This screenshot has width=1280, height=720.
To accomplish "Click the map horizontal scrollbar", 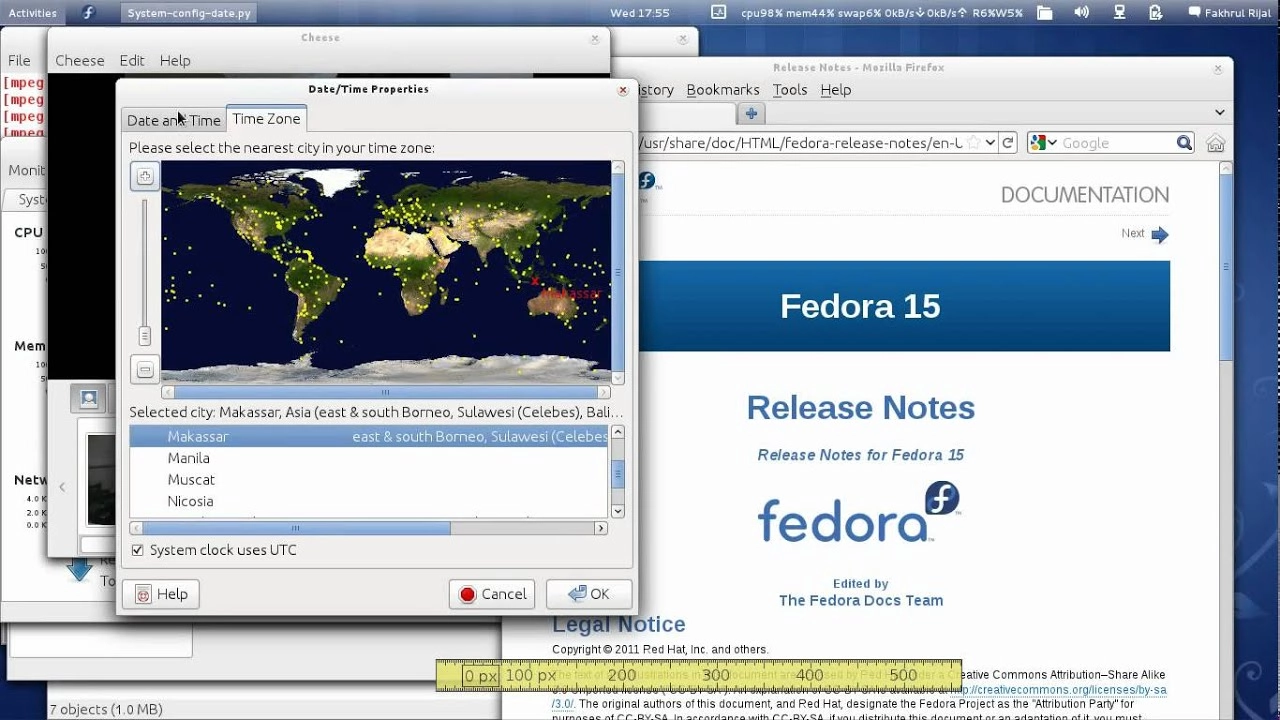I will point(386,393).
